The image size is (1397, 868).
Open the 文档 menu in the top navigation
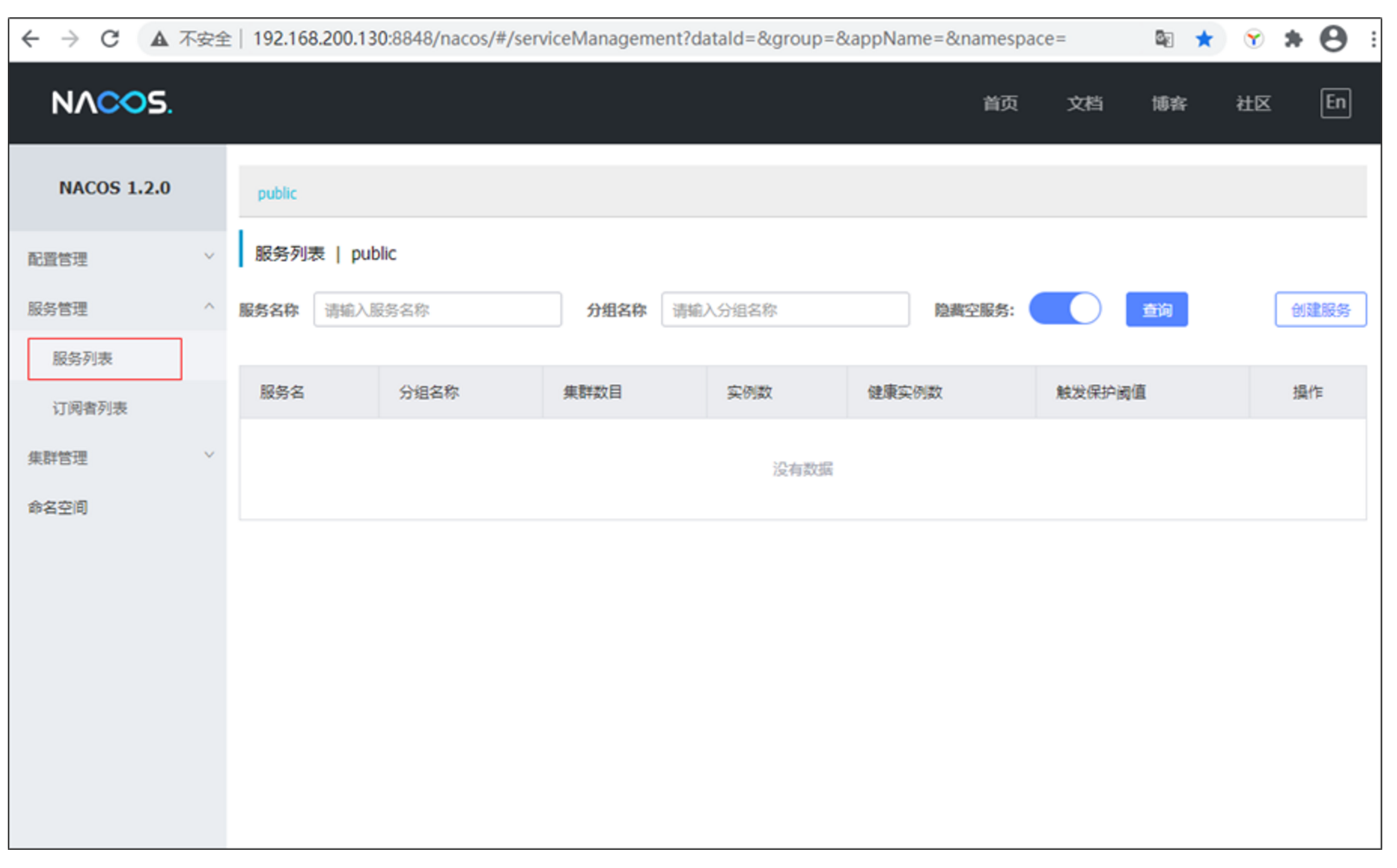click(1084, 103)
